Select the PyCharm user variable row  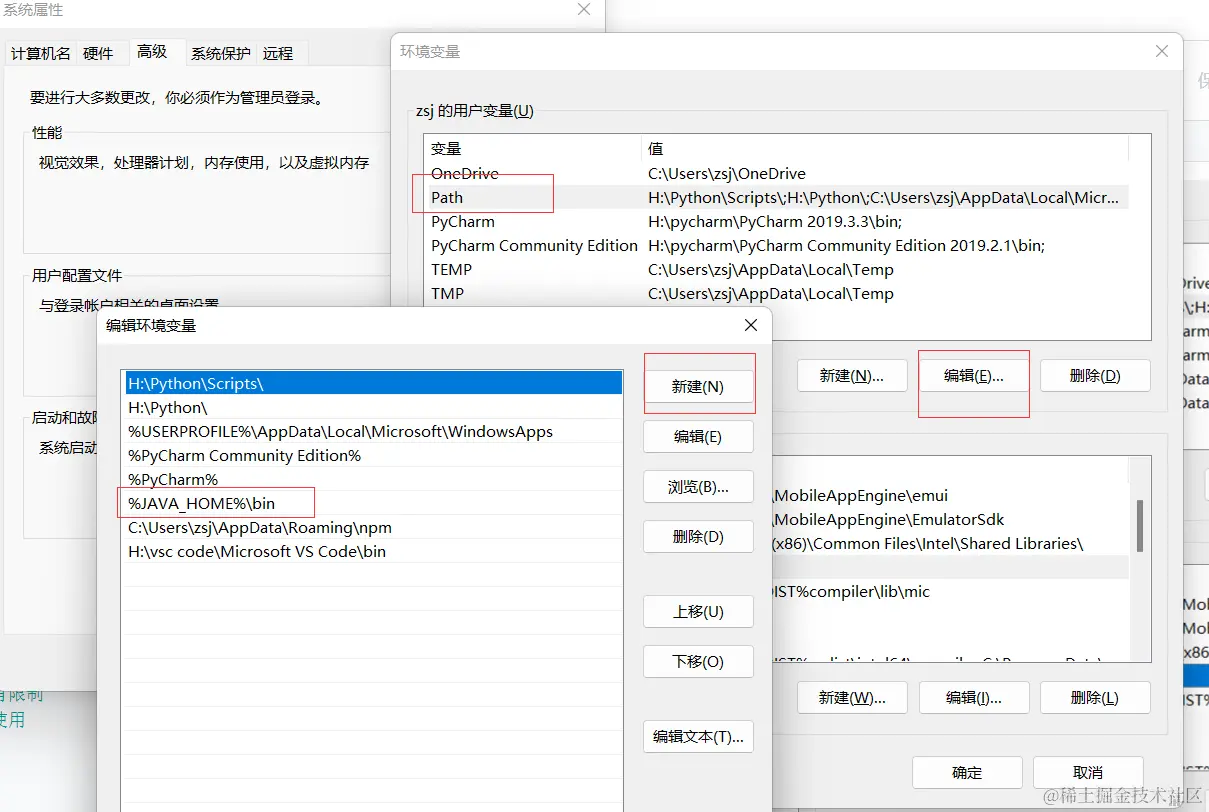(x=776, y=221)
